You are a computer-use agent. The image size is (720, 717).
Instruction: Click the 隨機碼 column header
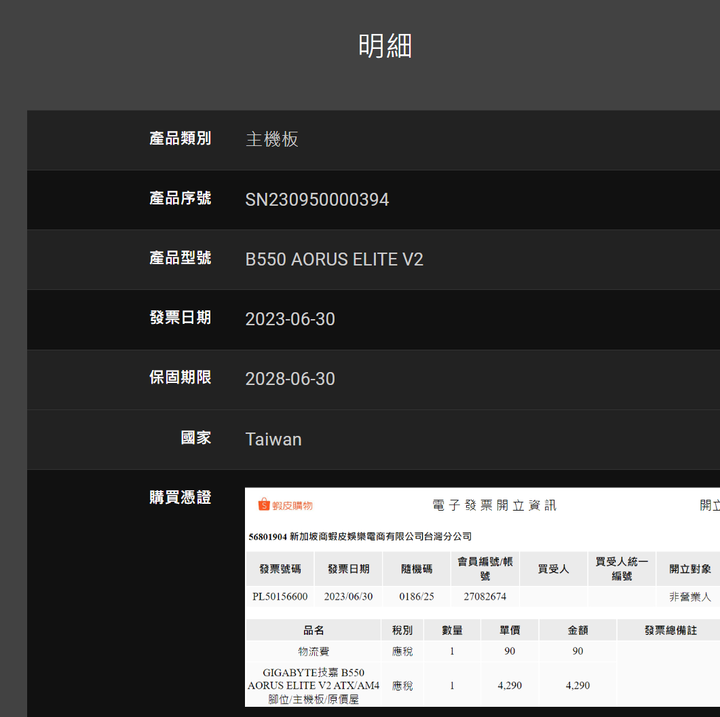click(416, 569)
